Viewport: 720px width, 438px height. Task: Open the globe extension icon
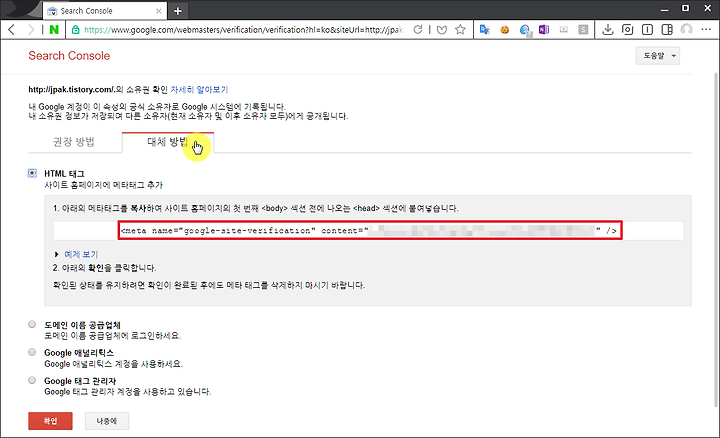pos(525,30)
